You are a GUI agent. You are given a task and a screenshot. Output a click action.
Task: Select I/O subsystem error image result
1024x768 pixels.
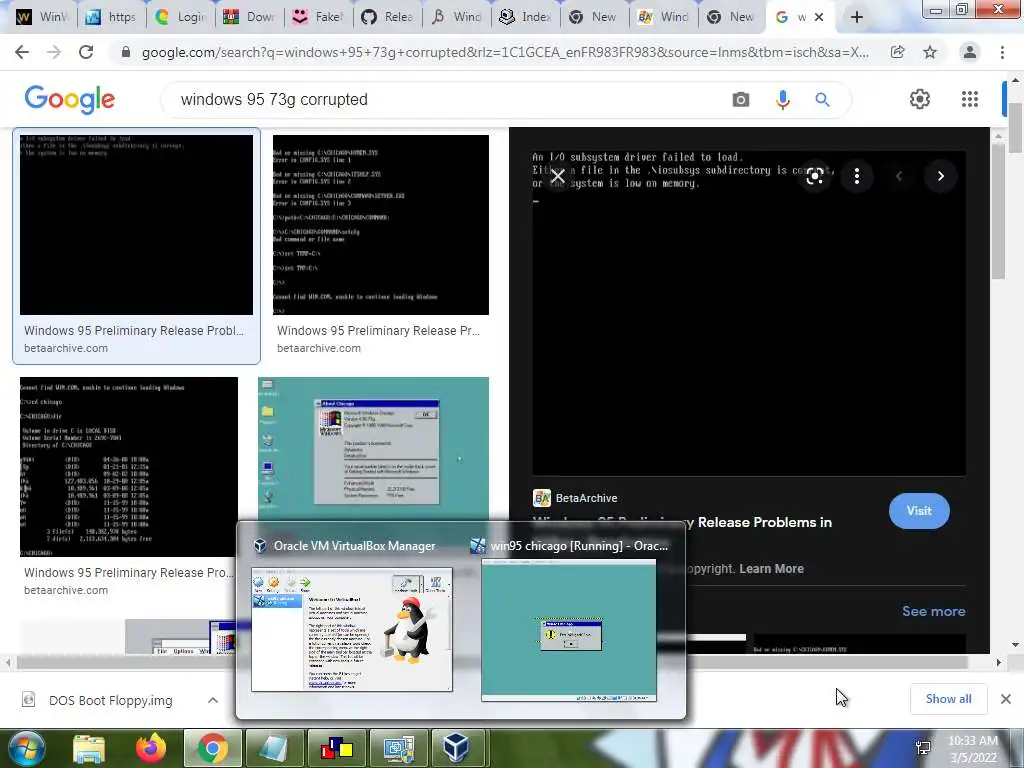click(x=136, y=225)
